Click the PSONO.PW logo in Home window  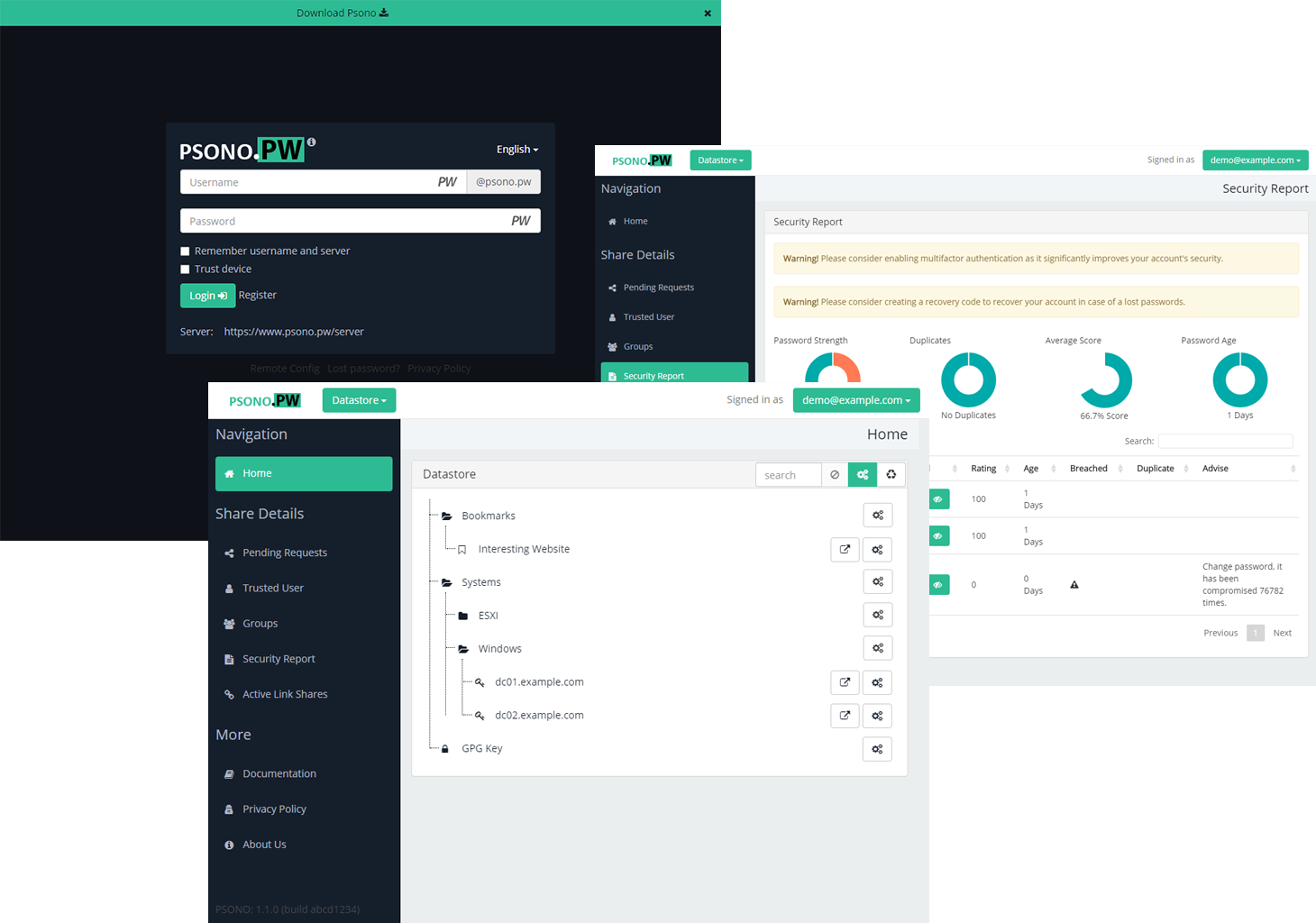[265, 400]
